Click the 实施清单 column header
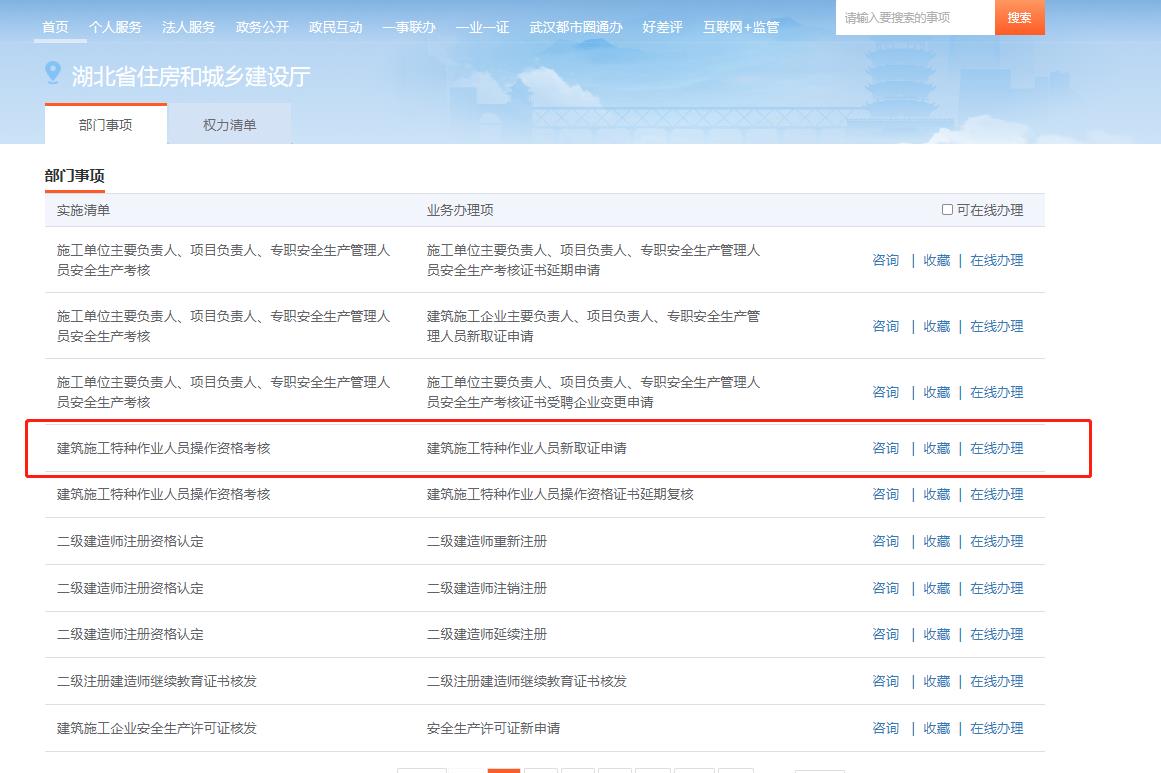This screenshot has width=1161, height=773. tap(84, 210)
